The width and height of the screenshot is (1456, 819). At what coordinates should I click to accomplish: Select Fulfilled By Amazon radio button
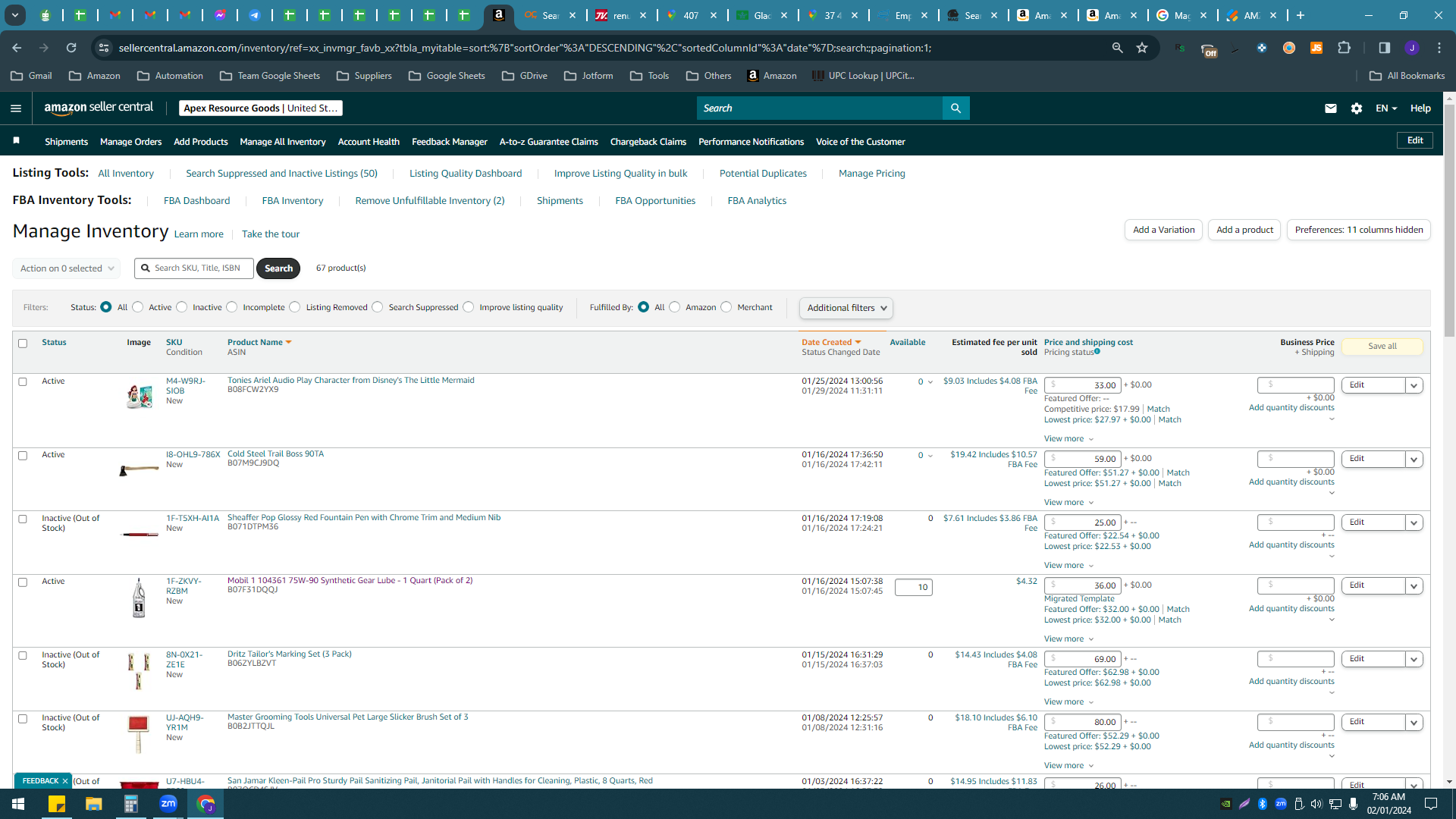[x=675, y=307]
